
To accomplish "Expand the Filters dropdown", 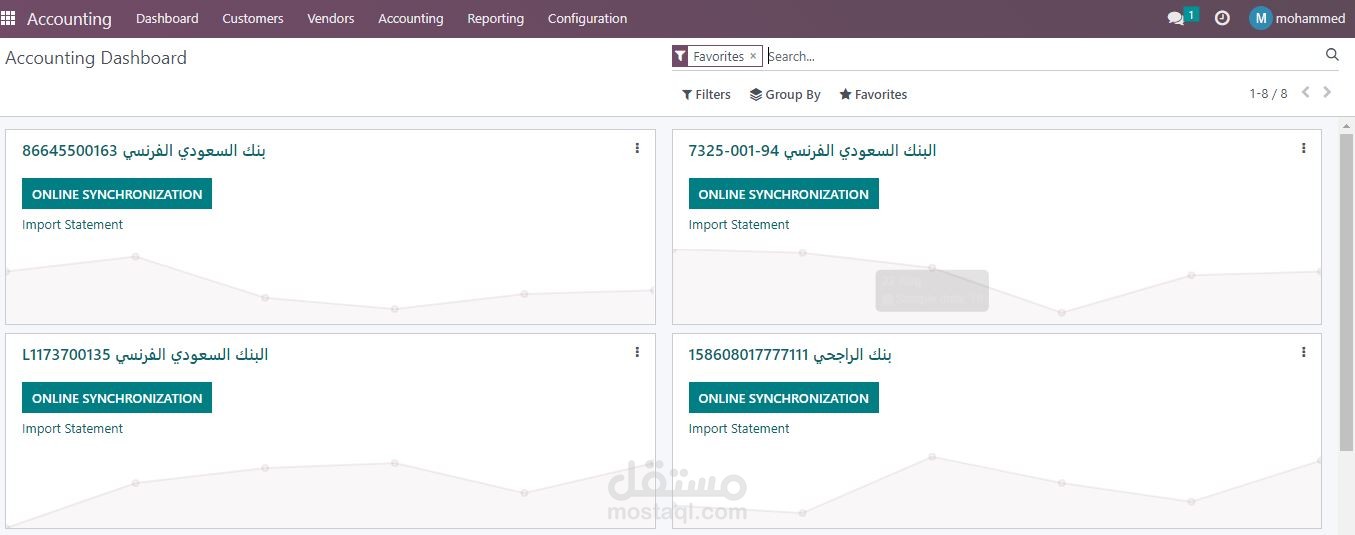I will tap(706, 94).
